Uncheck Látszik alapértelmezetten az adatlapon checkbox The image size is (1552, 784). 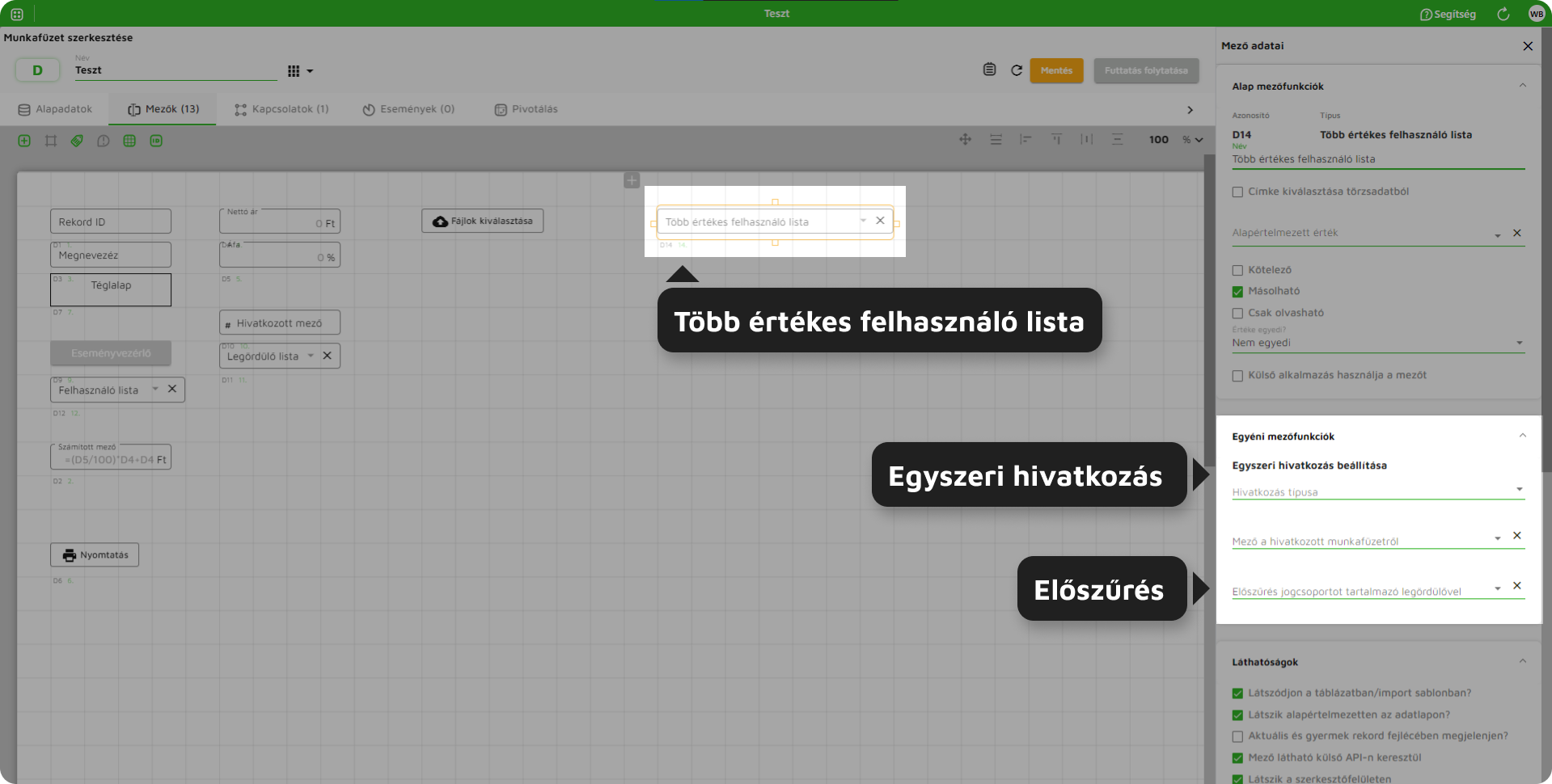(1237, 714)
